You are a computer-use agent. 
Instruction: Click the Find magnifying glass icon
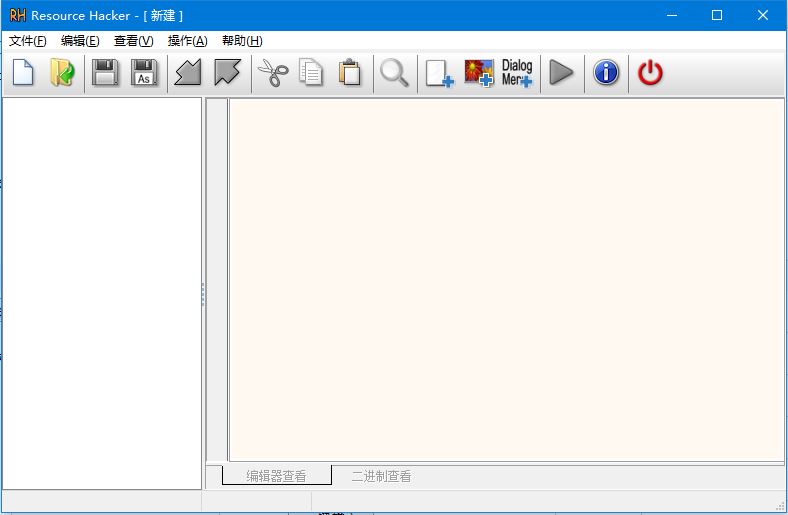[395, 73]
